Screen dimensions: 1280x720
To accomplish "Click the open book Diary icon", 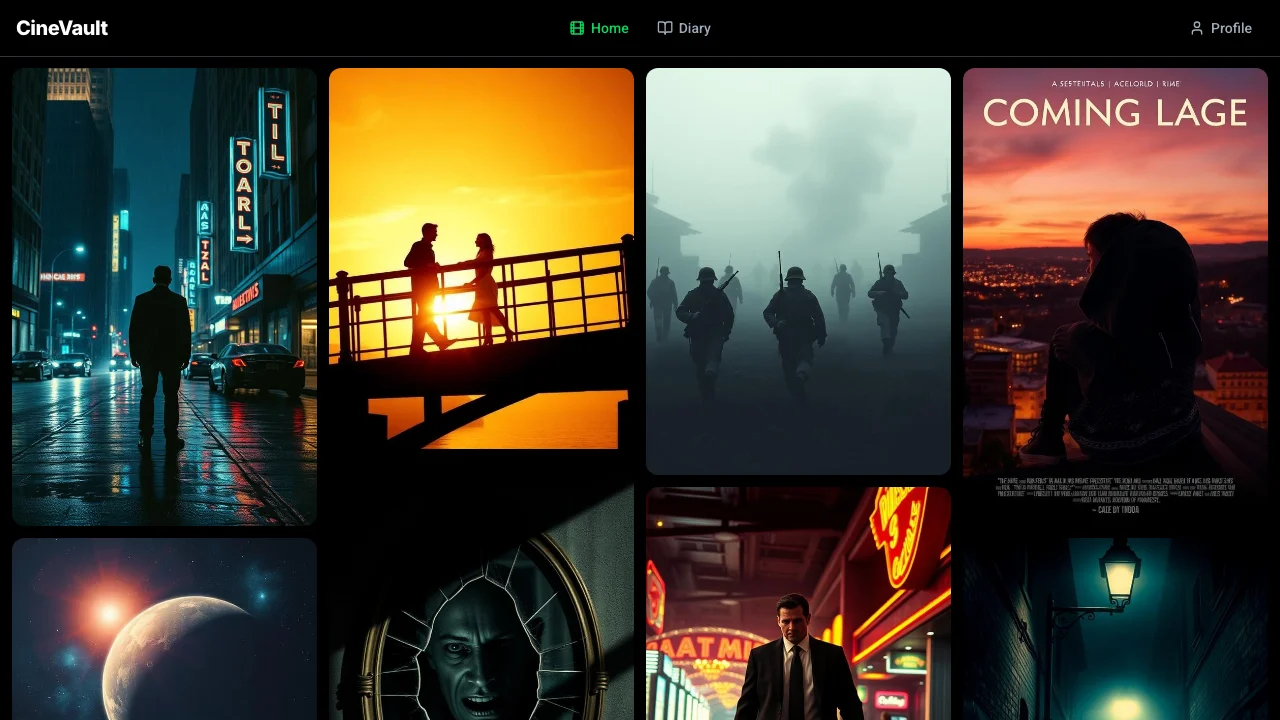I will tap(664, 28).
